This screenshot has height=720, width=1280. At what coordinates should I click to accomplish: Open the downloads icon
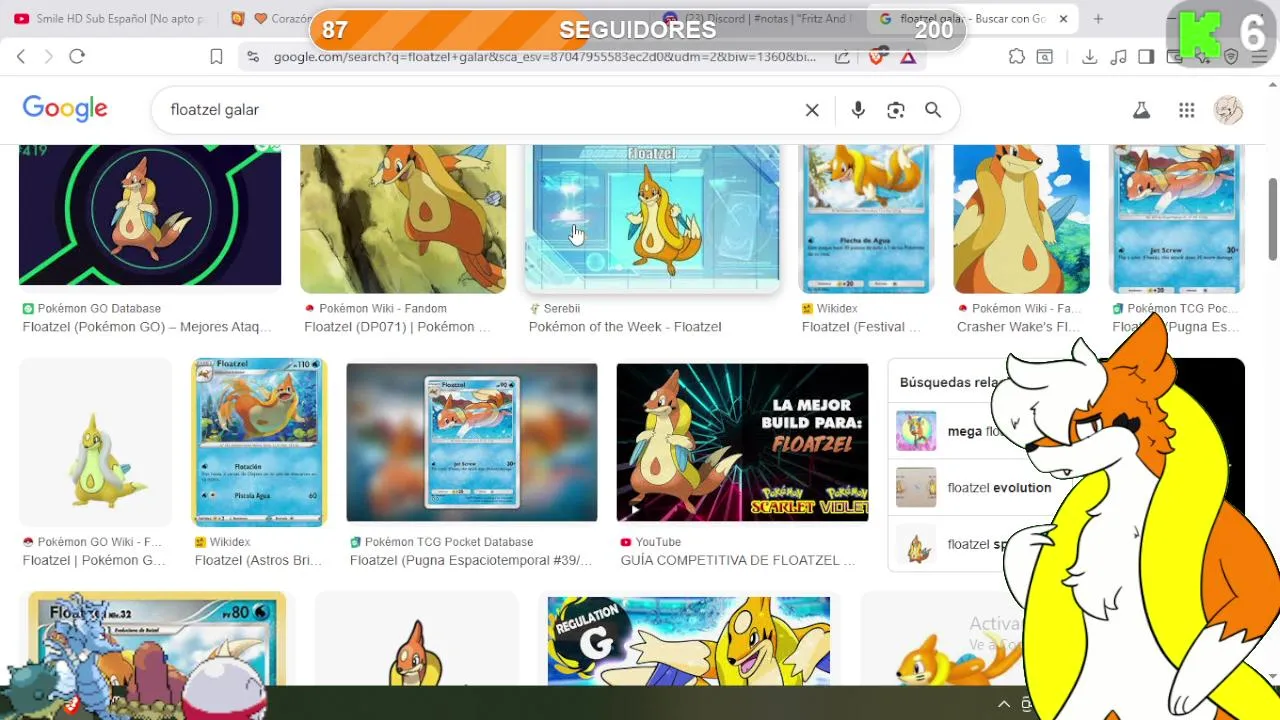click(1090, 57)
